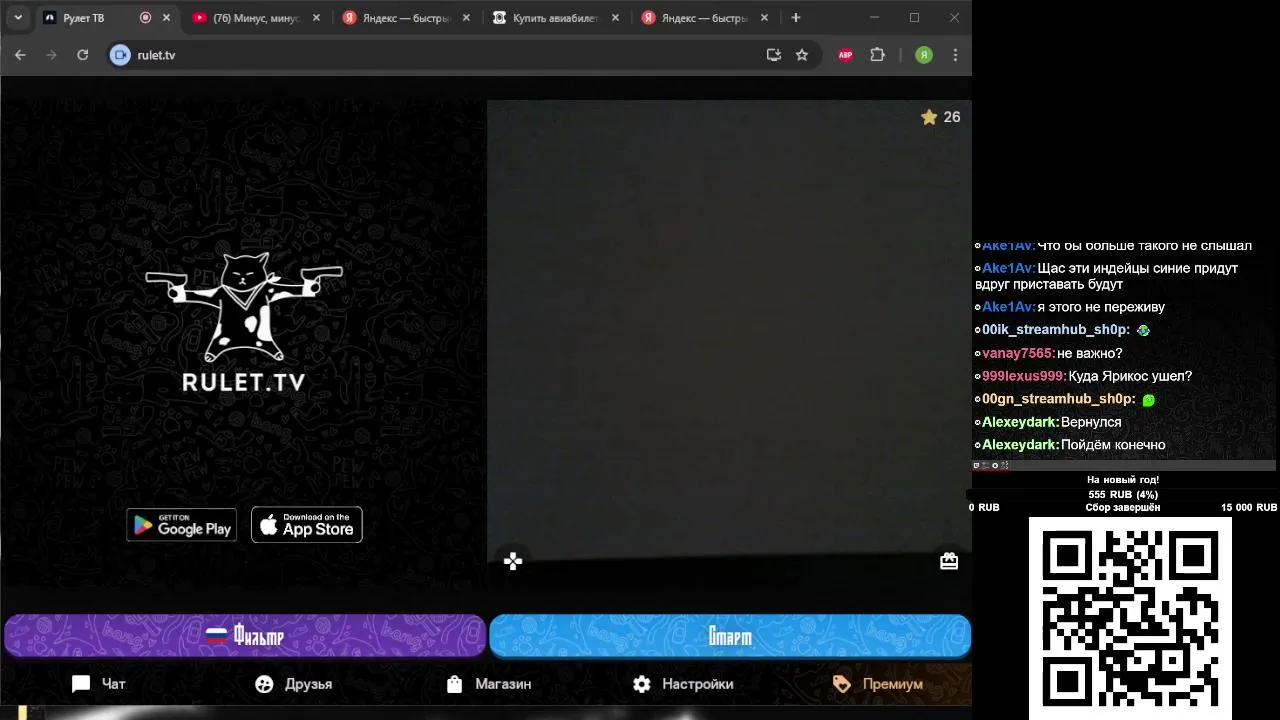Open the Друзья section
The image size is (1280, 720).
coord(293,684)
